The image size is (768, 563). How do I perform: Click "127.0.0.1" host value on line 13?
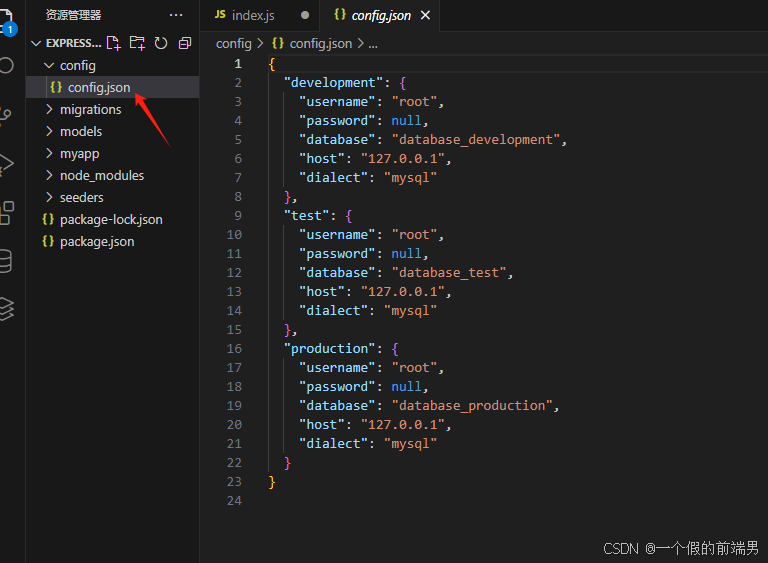point(403,292)
